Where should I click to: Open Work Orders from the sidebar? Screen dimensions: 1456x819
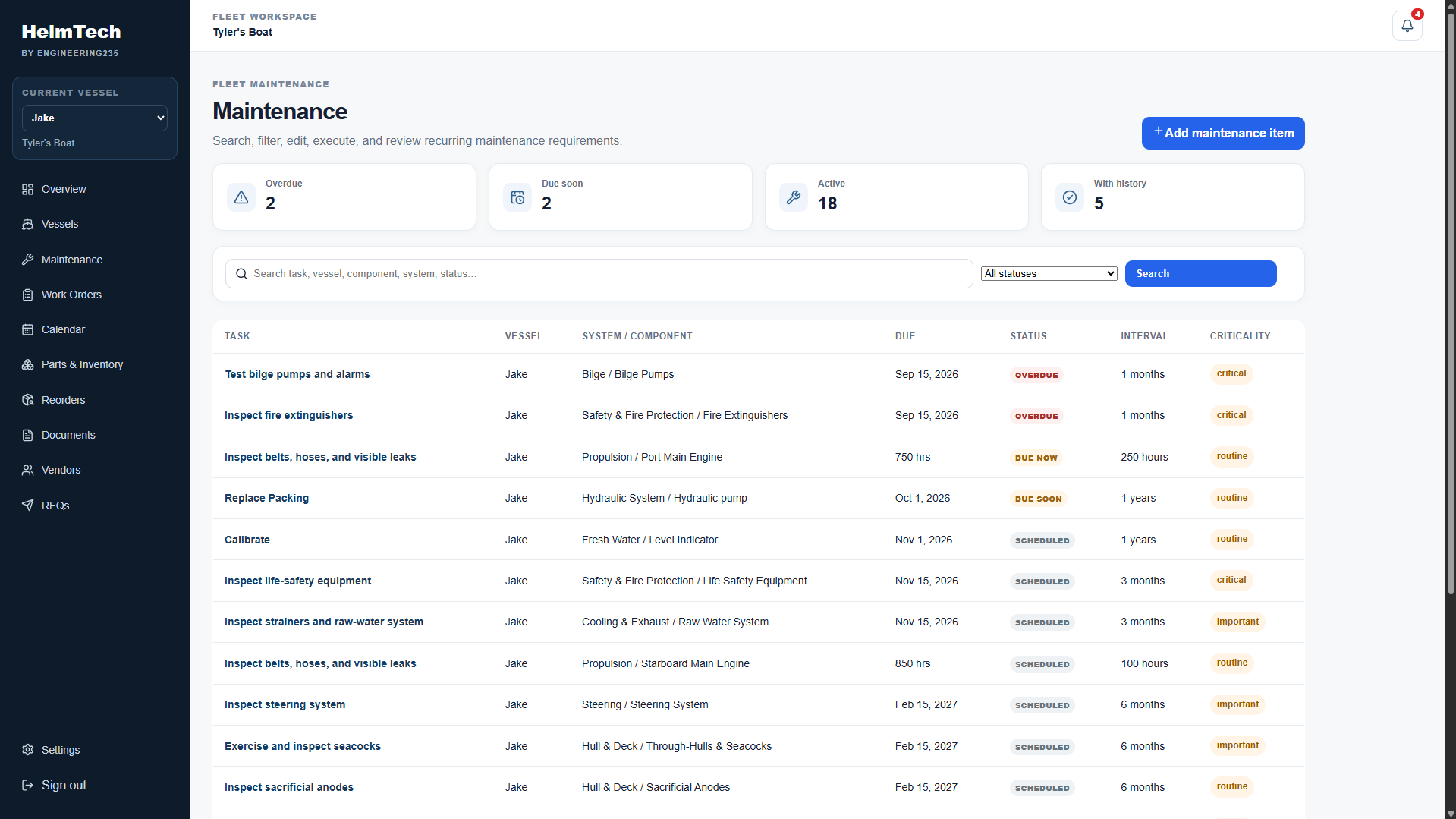point(71,295)
